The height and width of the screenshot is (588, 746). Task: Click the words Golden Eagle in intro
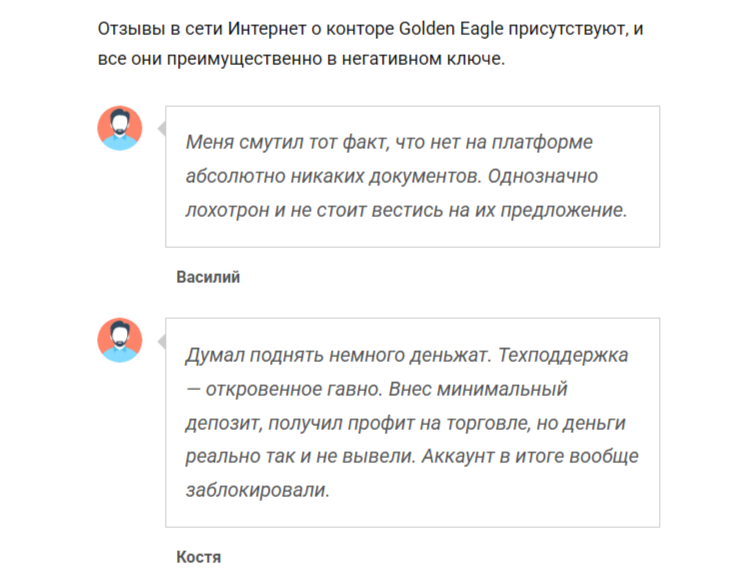pyautogui.click(x=456, y=29)
